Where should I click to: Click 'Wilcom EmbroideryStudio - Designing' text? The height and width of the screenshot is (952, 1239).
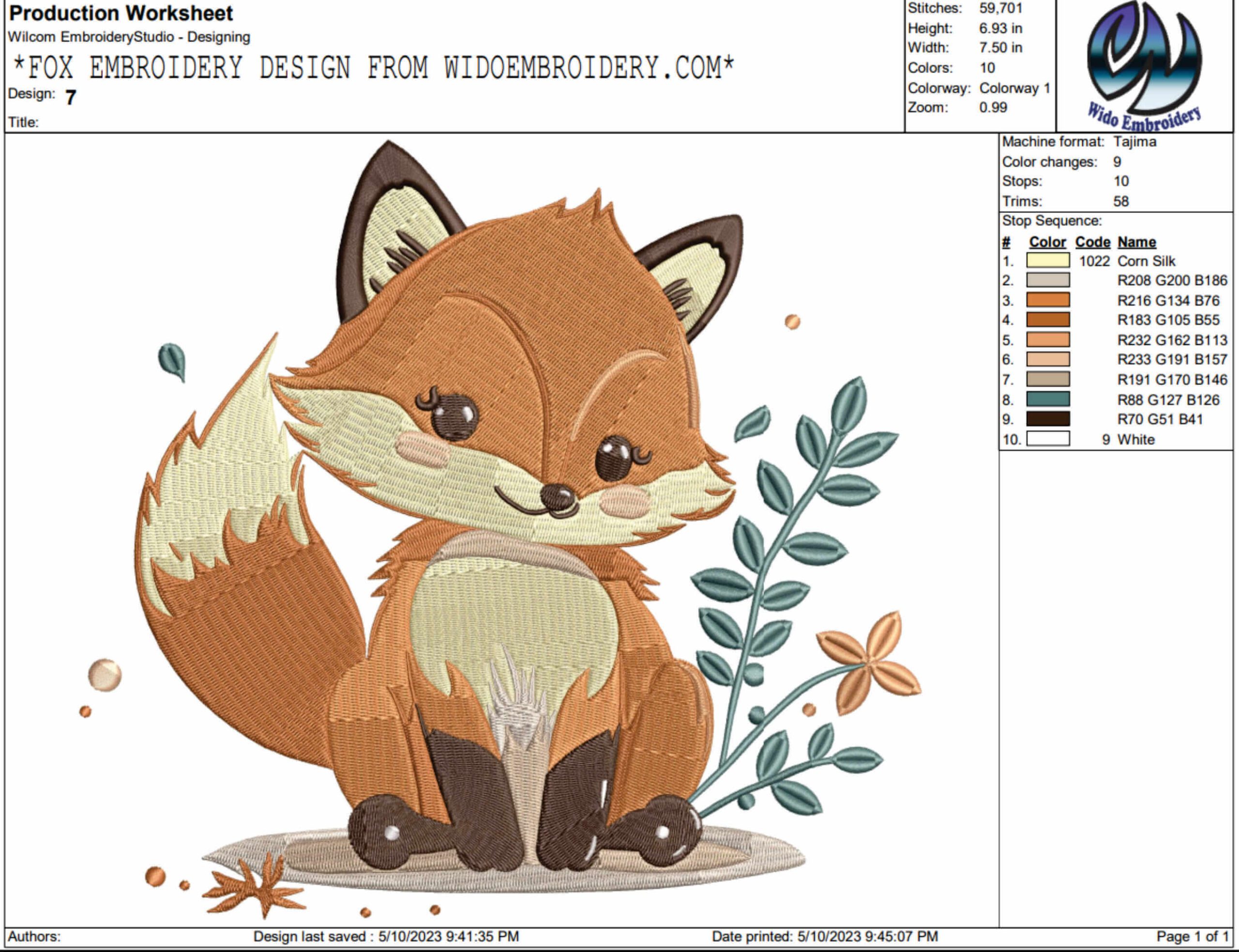(x=129, y=37)
